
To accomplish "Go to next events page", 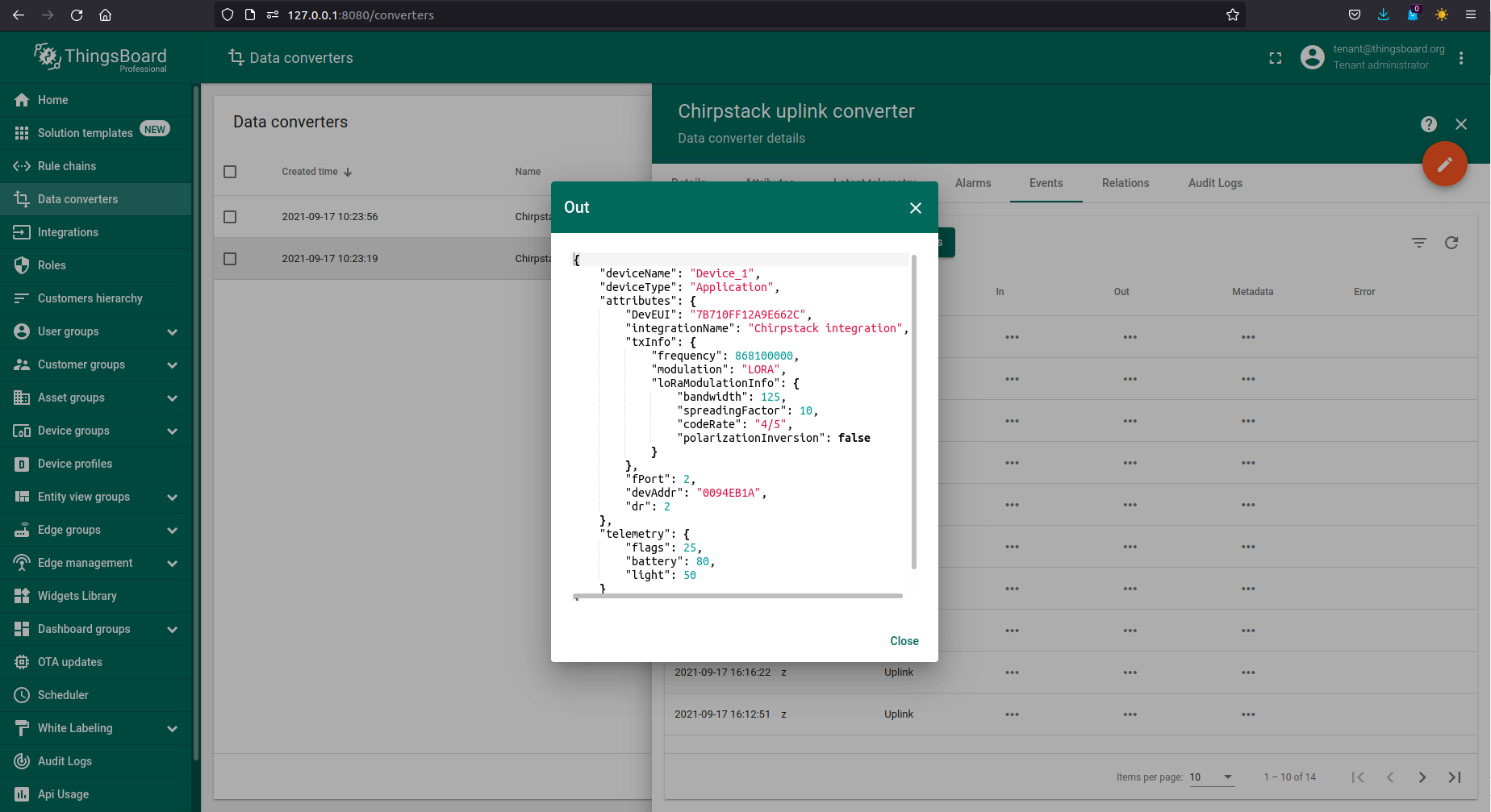I will point(1422,777).
